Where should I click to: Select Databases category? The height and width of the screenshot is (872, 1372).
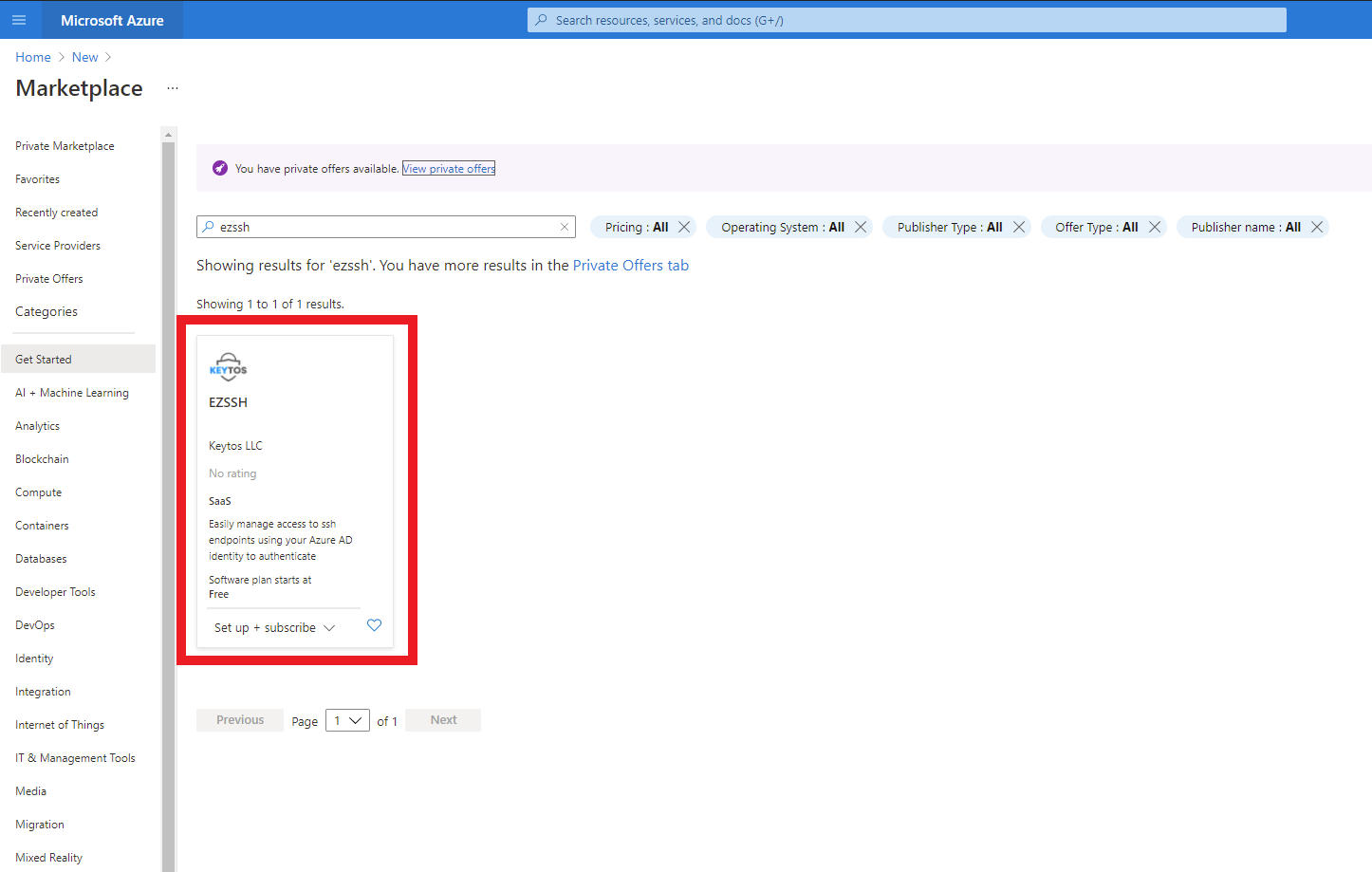[x=41, y=559]
